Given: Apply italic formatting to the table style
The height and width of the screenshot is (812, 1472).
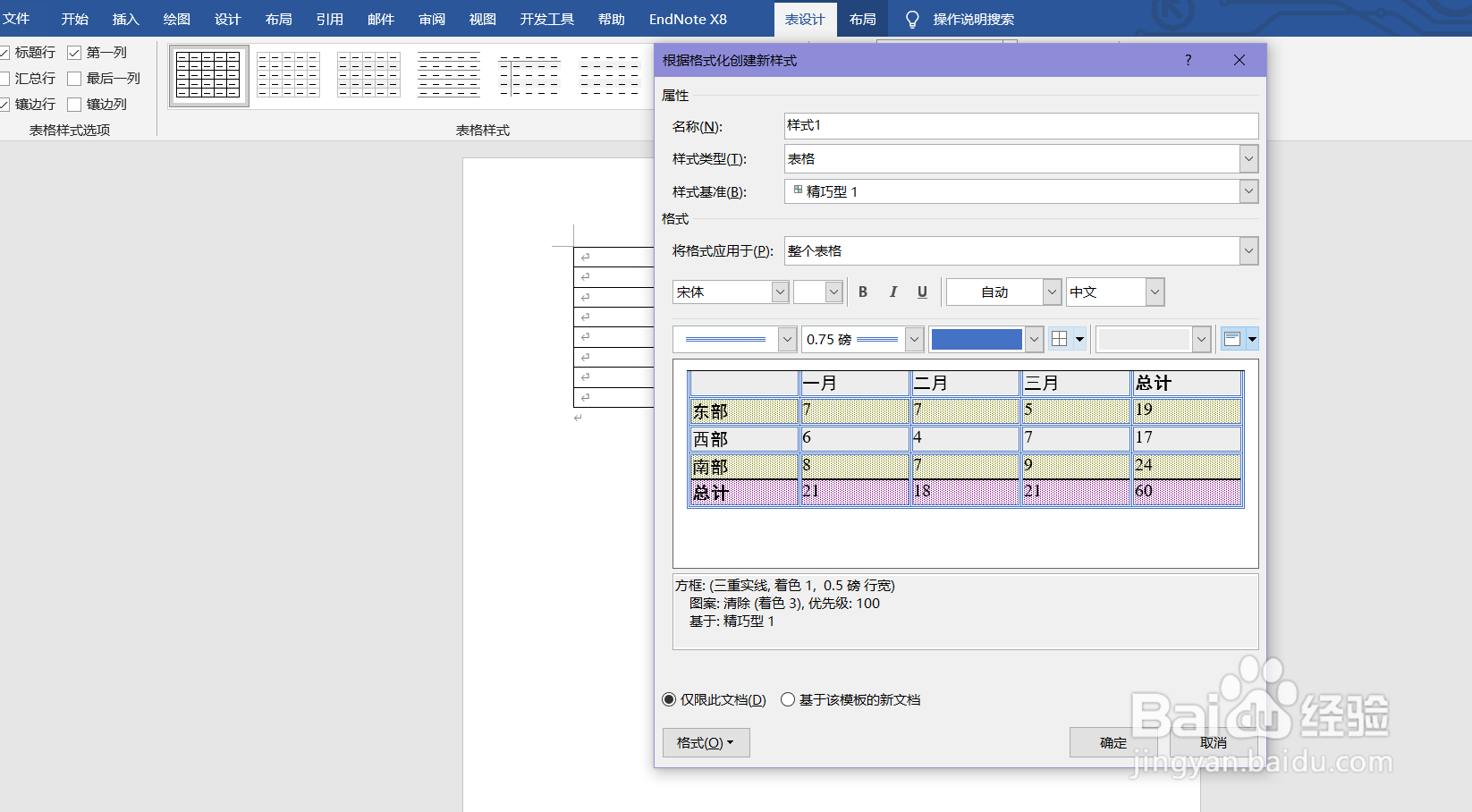Looking at the screenshot, I should (x=893, y=292).
